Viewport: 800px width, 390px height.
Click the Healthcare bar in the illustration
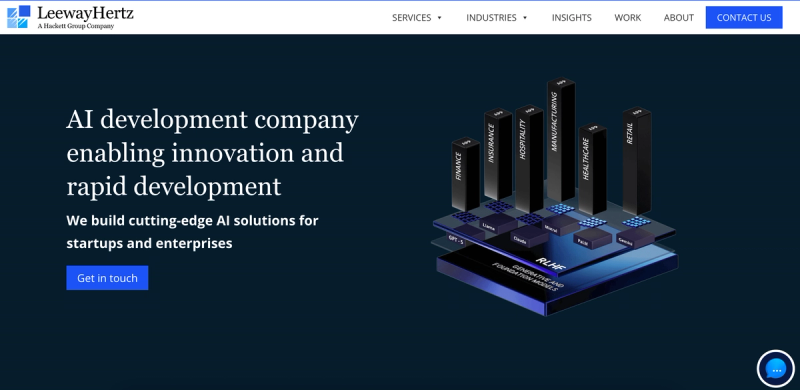[592, 169]
